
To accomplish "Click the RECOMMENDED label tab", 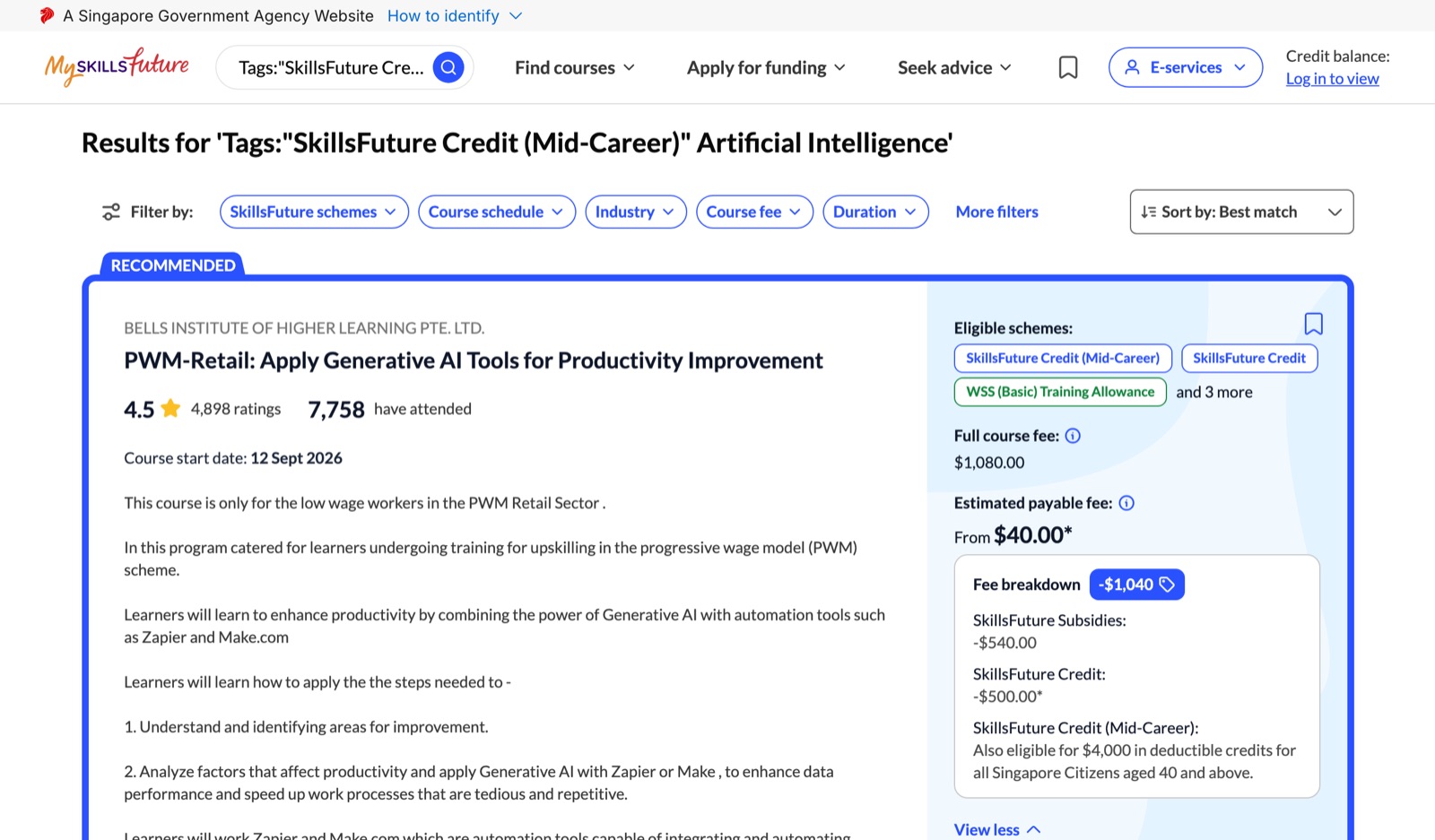I will coord(173,265).
